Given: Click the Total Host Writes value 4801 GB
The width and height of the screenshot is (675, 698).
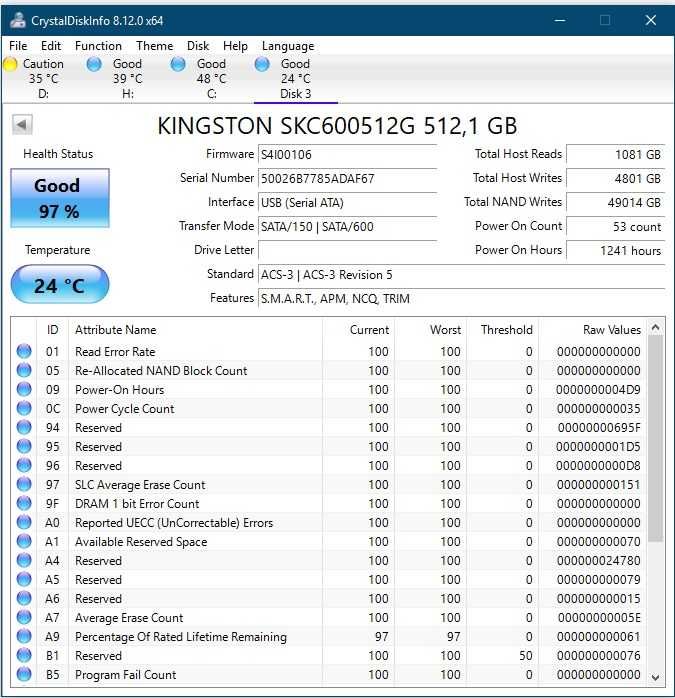Looking at the screenshot, I should coord(615,179).
